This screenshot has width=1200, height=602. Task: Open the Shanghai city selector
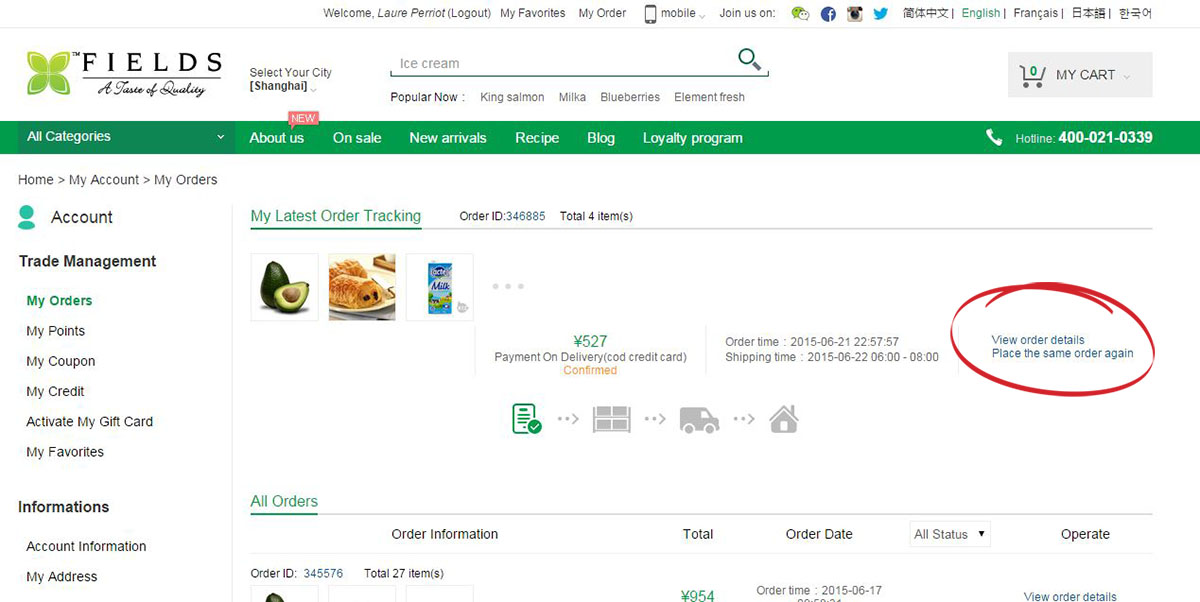pos(283,87)
